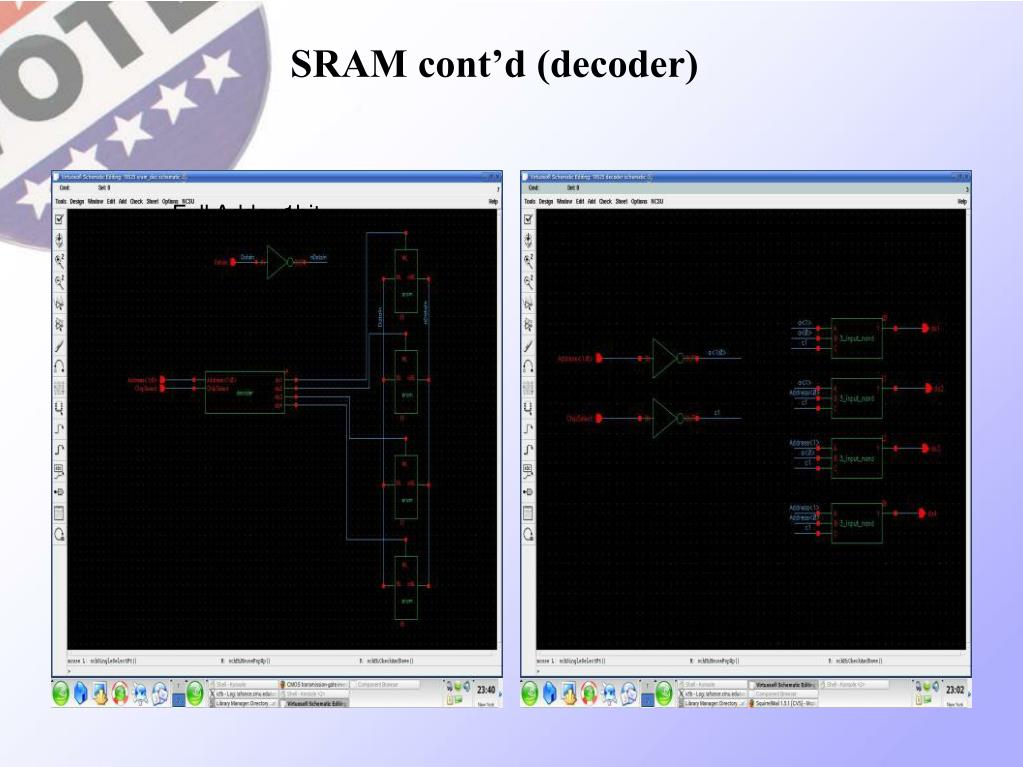Click Zoom In icon in left sram window
Screen dimensions: 1023x767
pyautogui.click(x=59, y=262)
